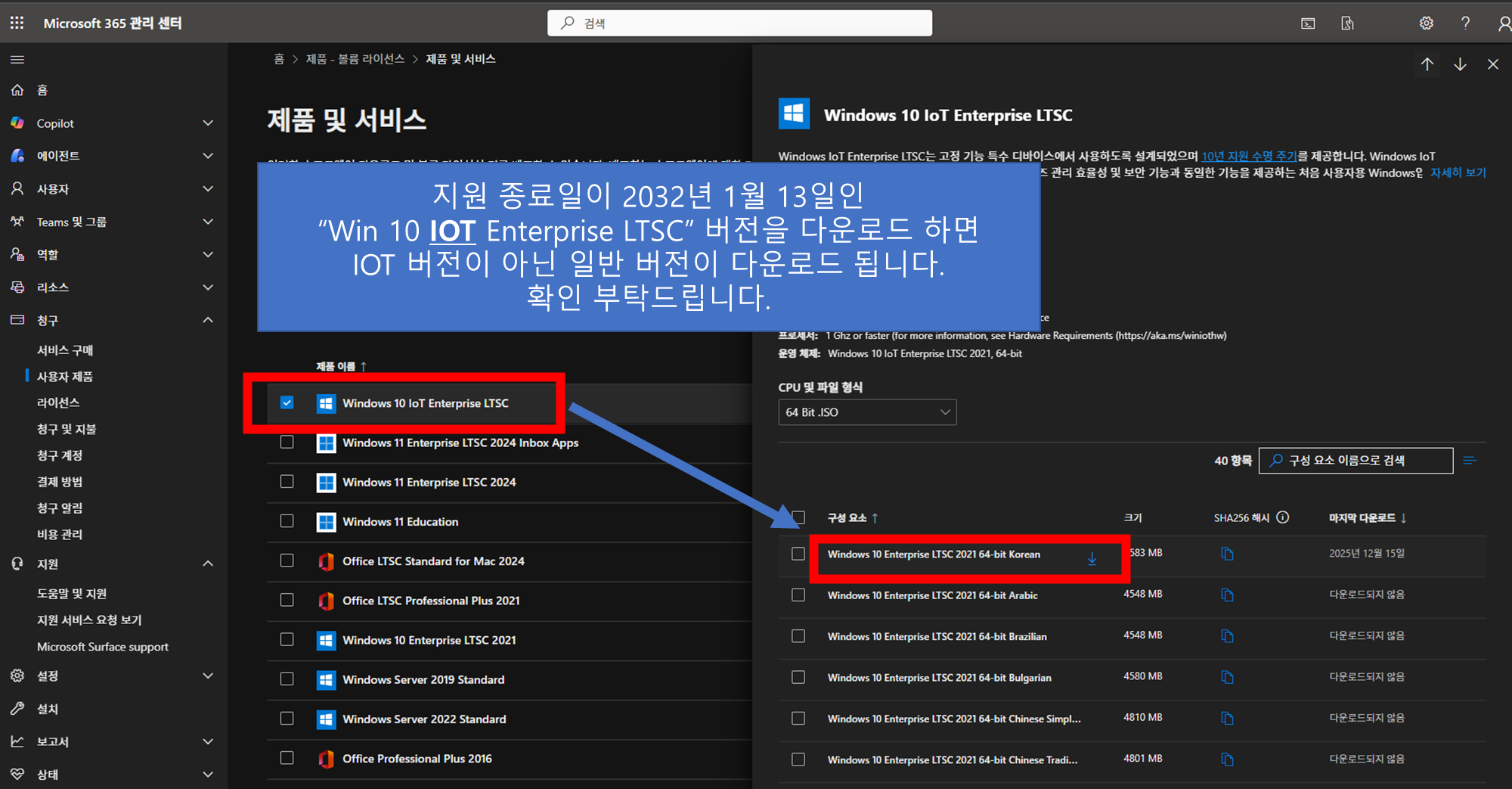This screenshot has width=1512, height=789.
Task: Open the 자세히 보기 link
Action: point(1458,173)
